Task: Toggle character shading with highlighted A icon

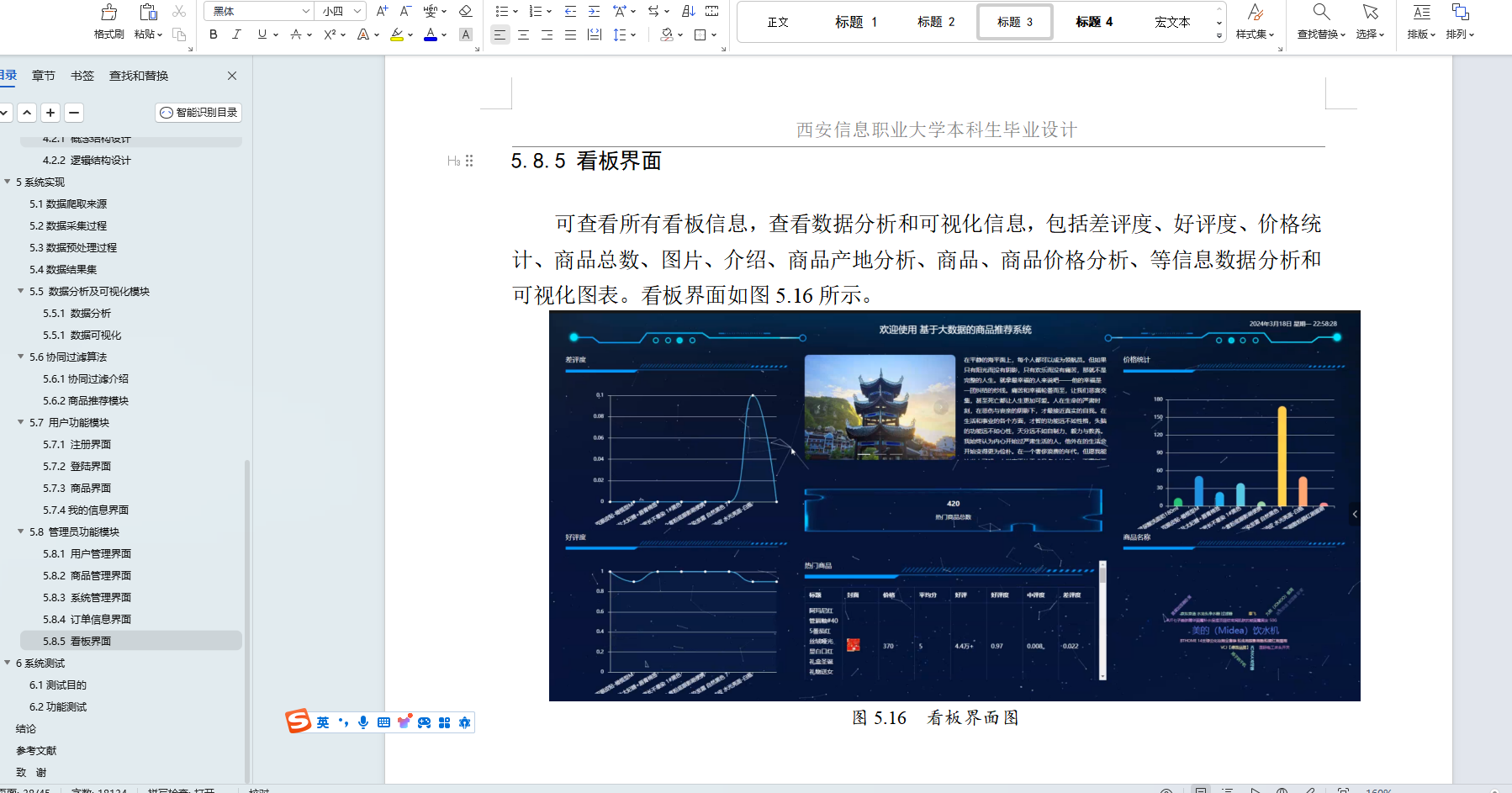Action: pos(466,34)
